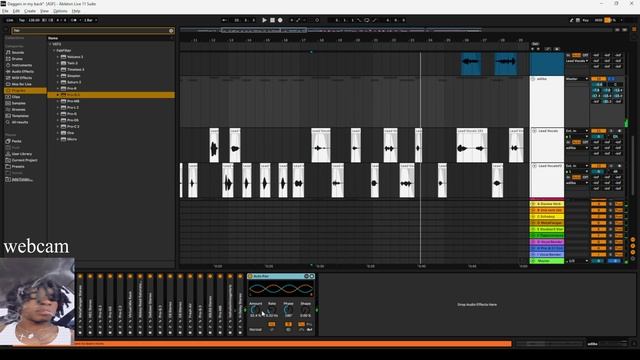Select the Drums category in the browser
The image size is (640, 360).
pyautogui.click(x=17, y=59)
